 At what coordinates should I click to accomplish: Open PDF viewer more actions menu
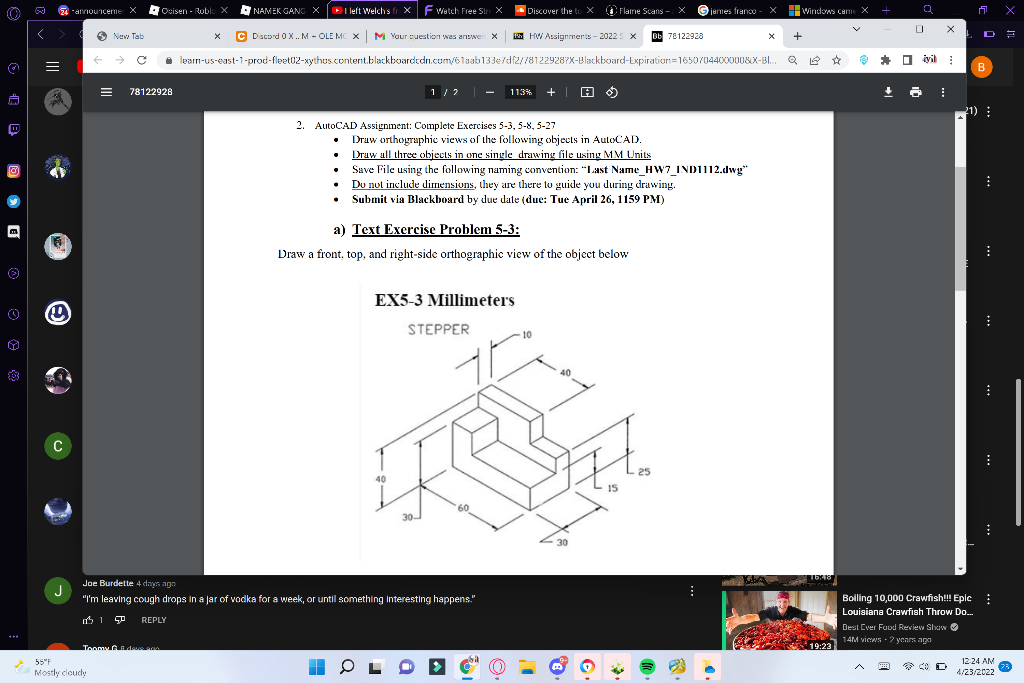coord(943,92)
